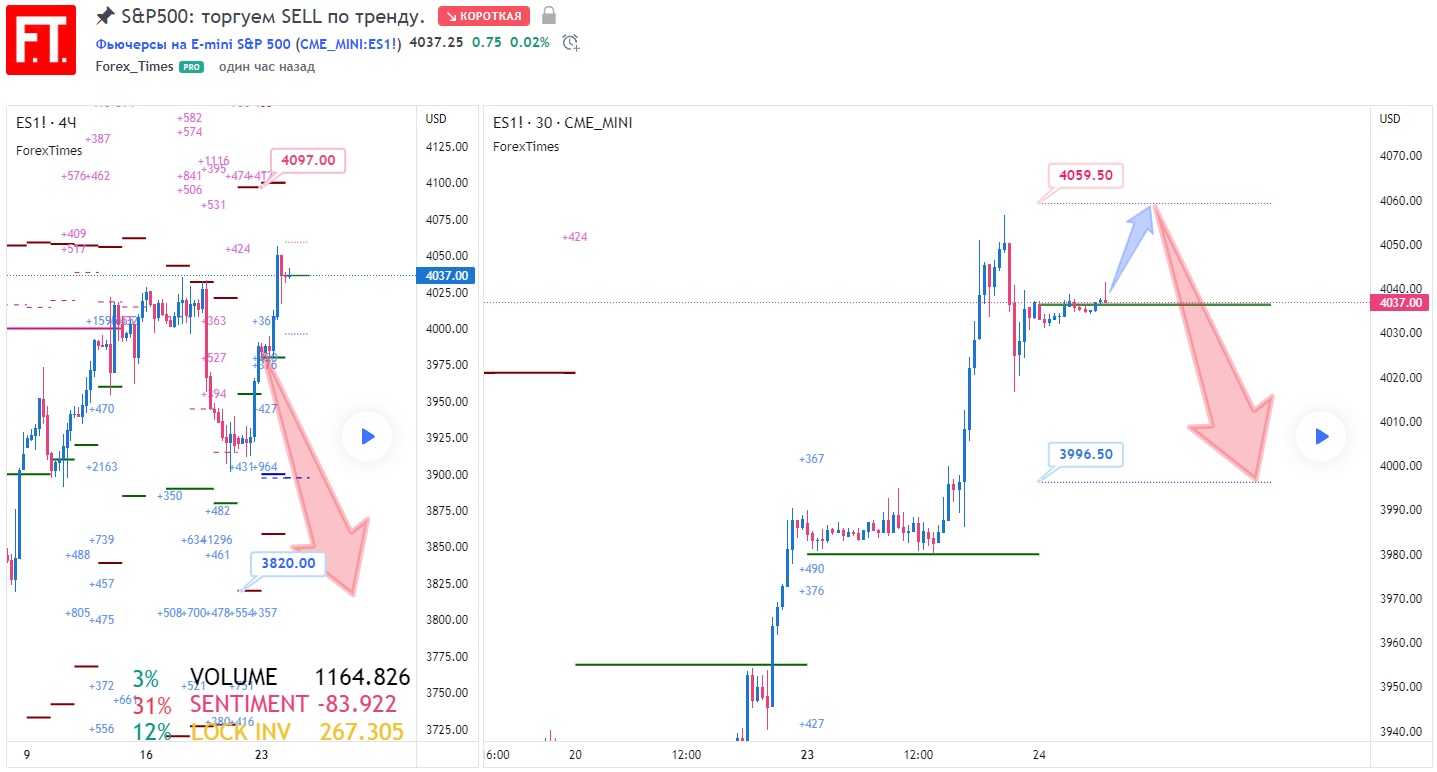1437x772 pixels.
Task: Click the pink 4037.00 price axis label
Action: click(1400, 303)
